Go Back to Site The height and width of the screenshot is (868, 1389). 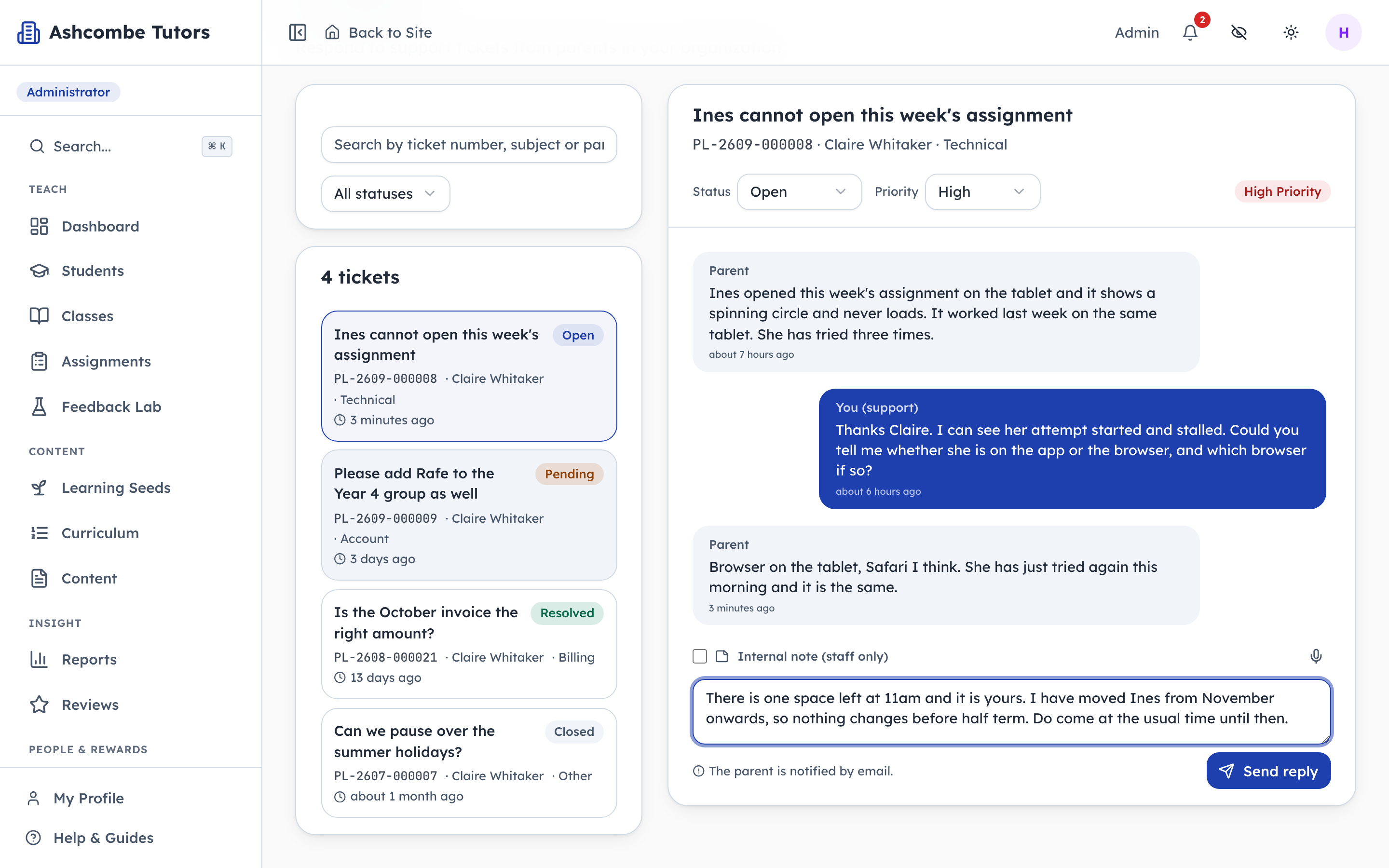379,33
